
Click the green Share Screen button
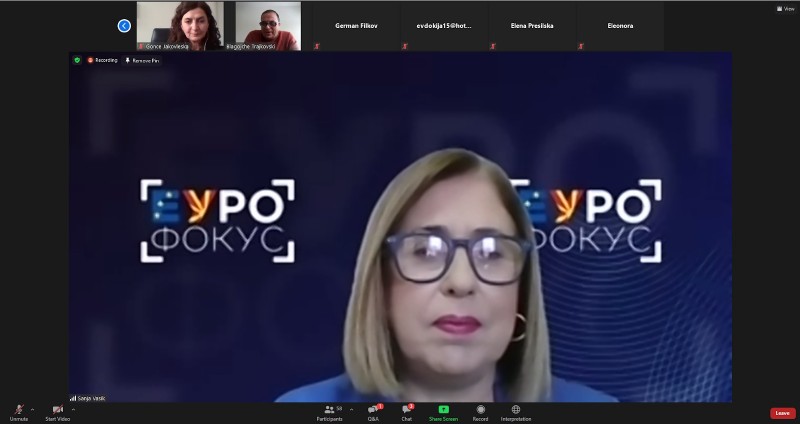coord(443,411)
